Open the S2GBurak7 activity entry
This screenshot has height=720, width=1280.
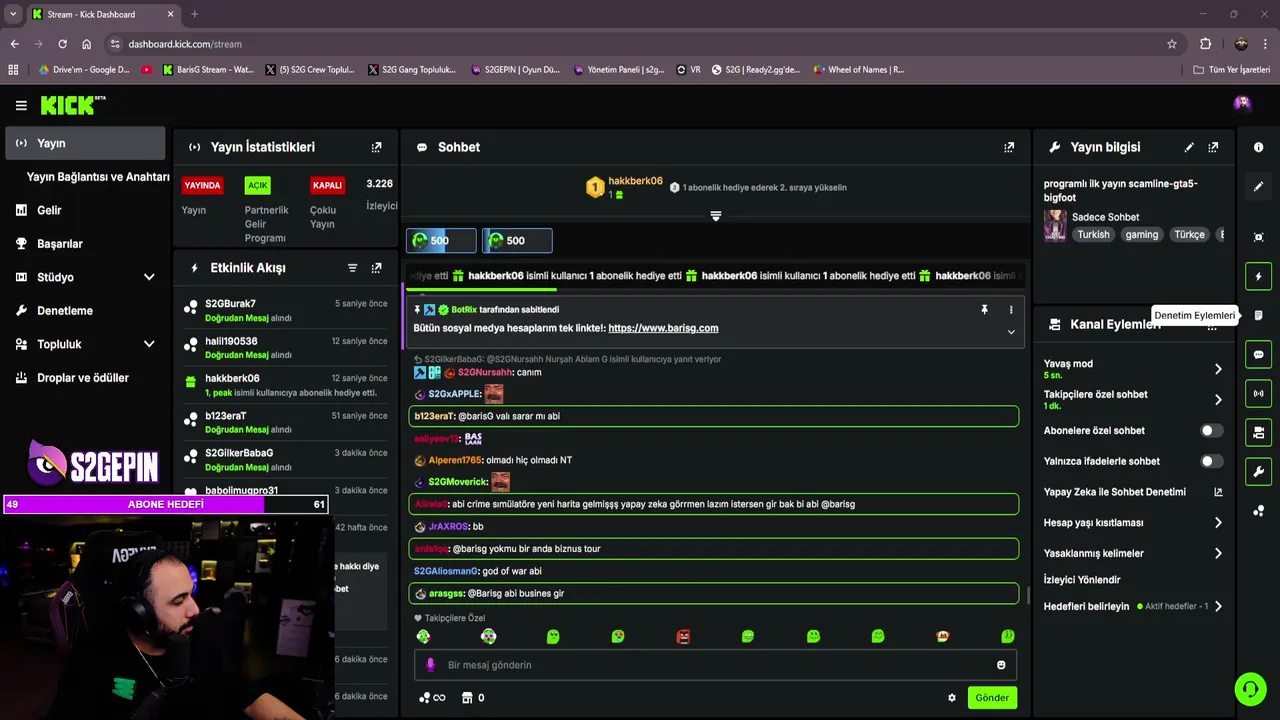285,311
